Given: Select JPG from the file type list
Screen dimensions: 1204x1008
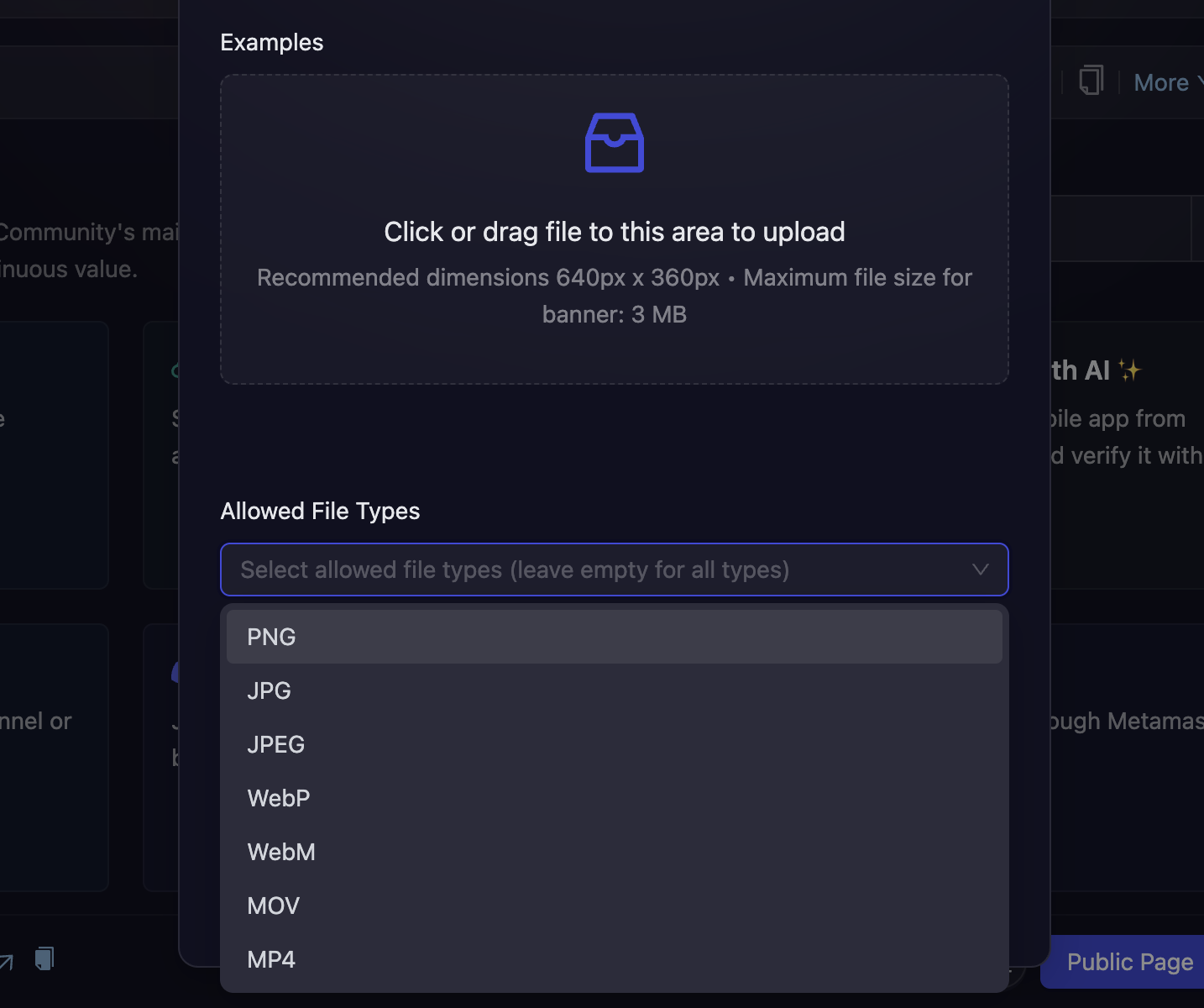Looking at the screenshot, I should 269,690.
